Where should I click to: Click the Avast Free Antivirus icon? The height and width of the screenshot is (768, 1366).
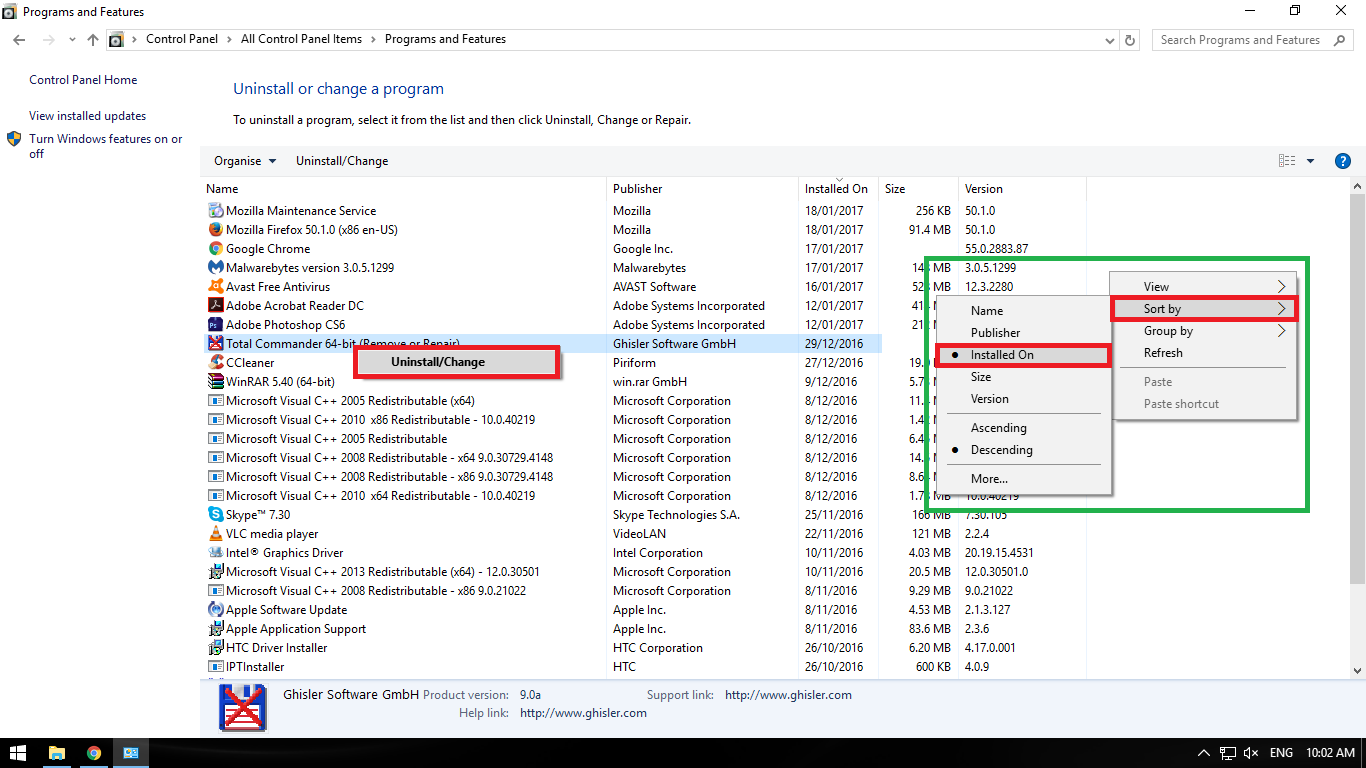pos(215,287)
